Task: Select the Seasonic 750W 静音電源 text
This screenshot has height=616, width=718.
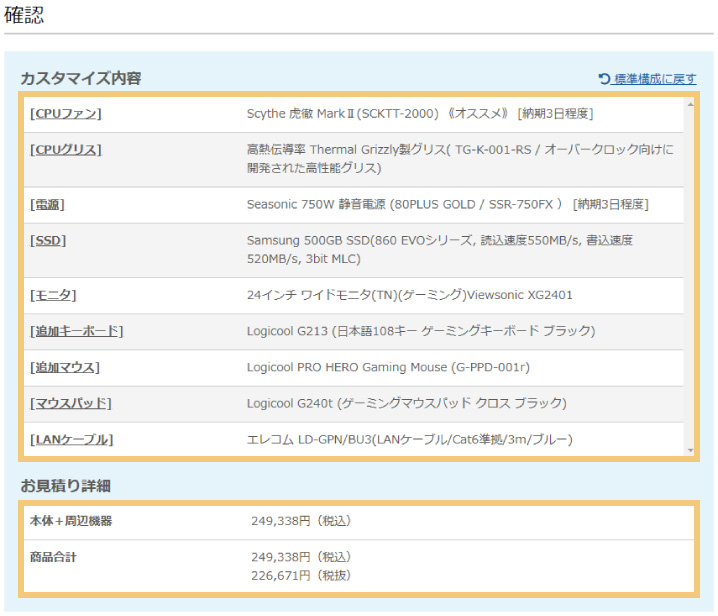Action: click(448, 204)
